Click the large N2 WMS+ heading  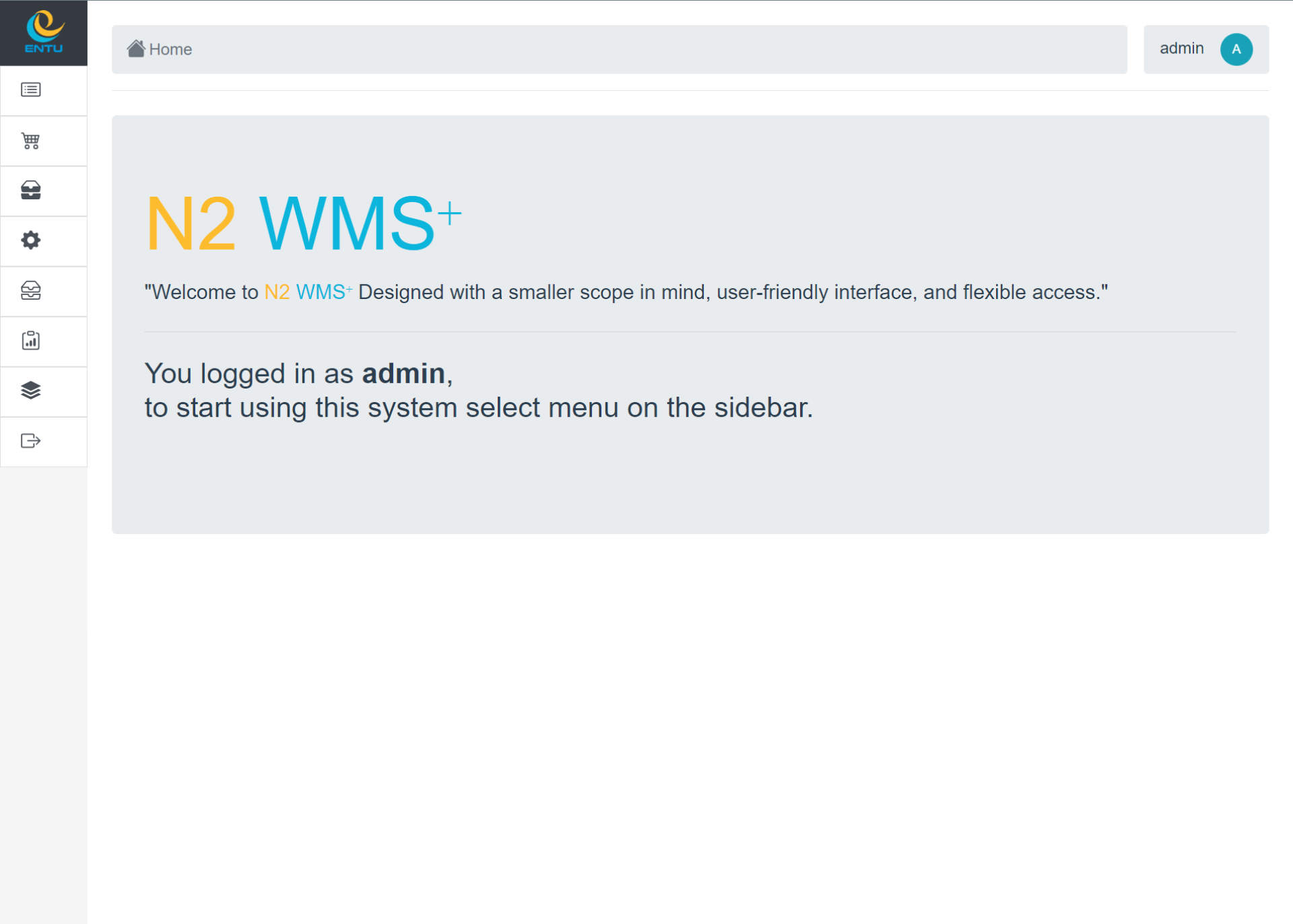[303, 224]
